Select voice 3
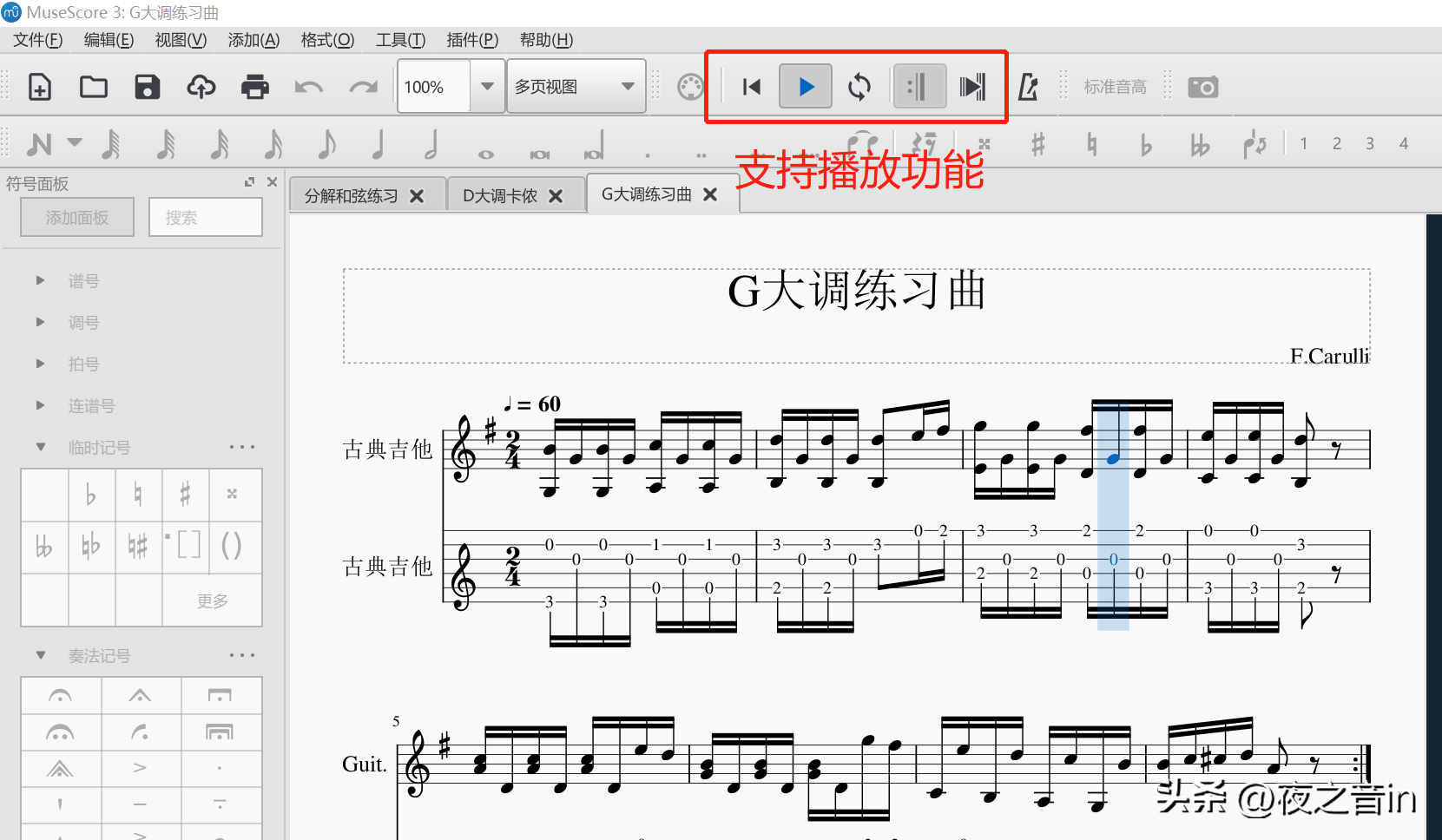This screenshot has height=840, width=1442. coord(1370,144)
